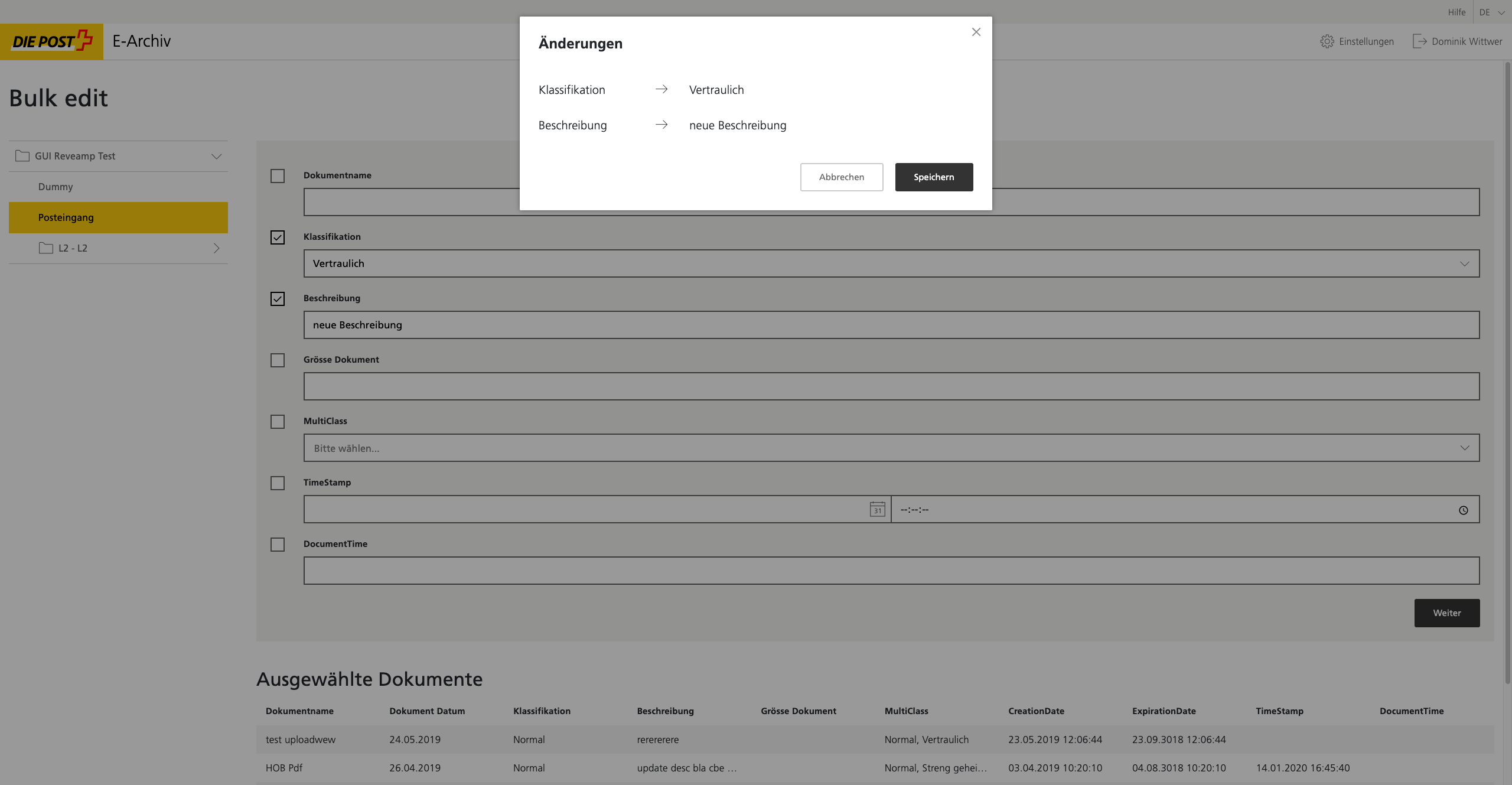Viewport: 1512px width, 785px height.
Task: Click the Dokument Datum column header
Action: pos(427,711)
